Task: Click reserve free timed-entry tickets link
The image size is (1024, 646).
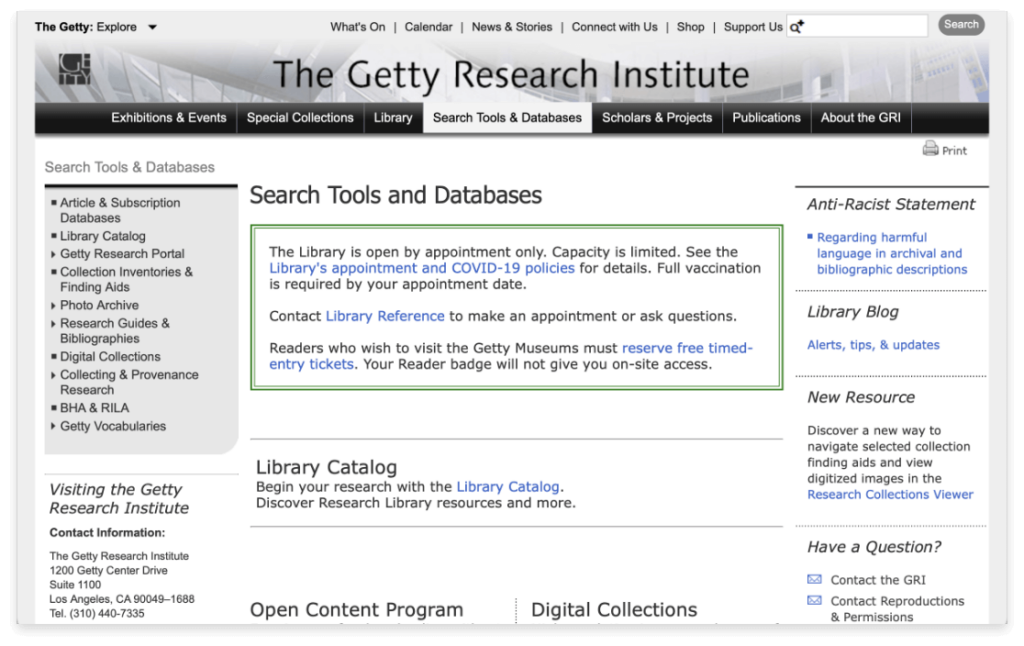Action: pos(511,356)
